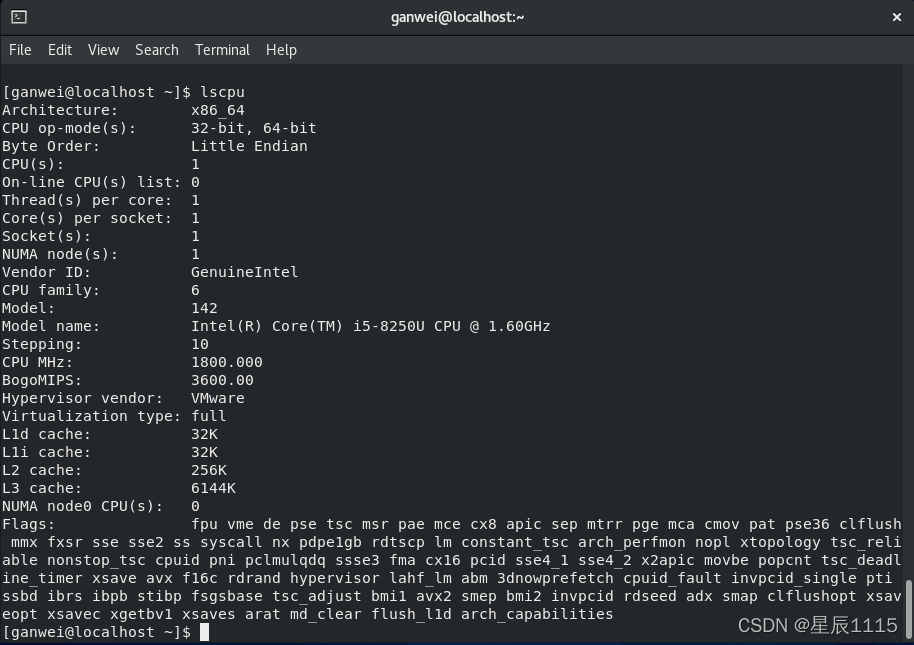Click the 'full' virtualization type value
914x645 pixels.
pos(209,416)
